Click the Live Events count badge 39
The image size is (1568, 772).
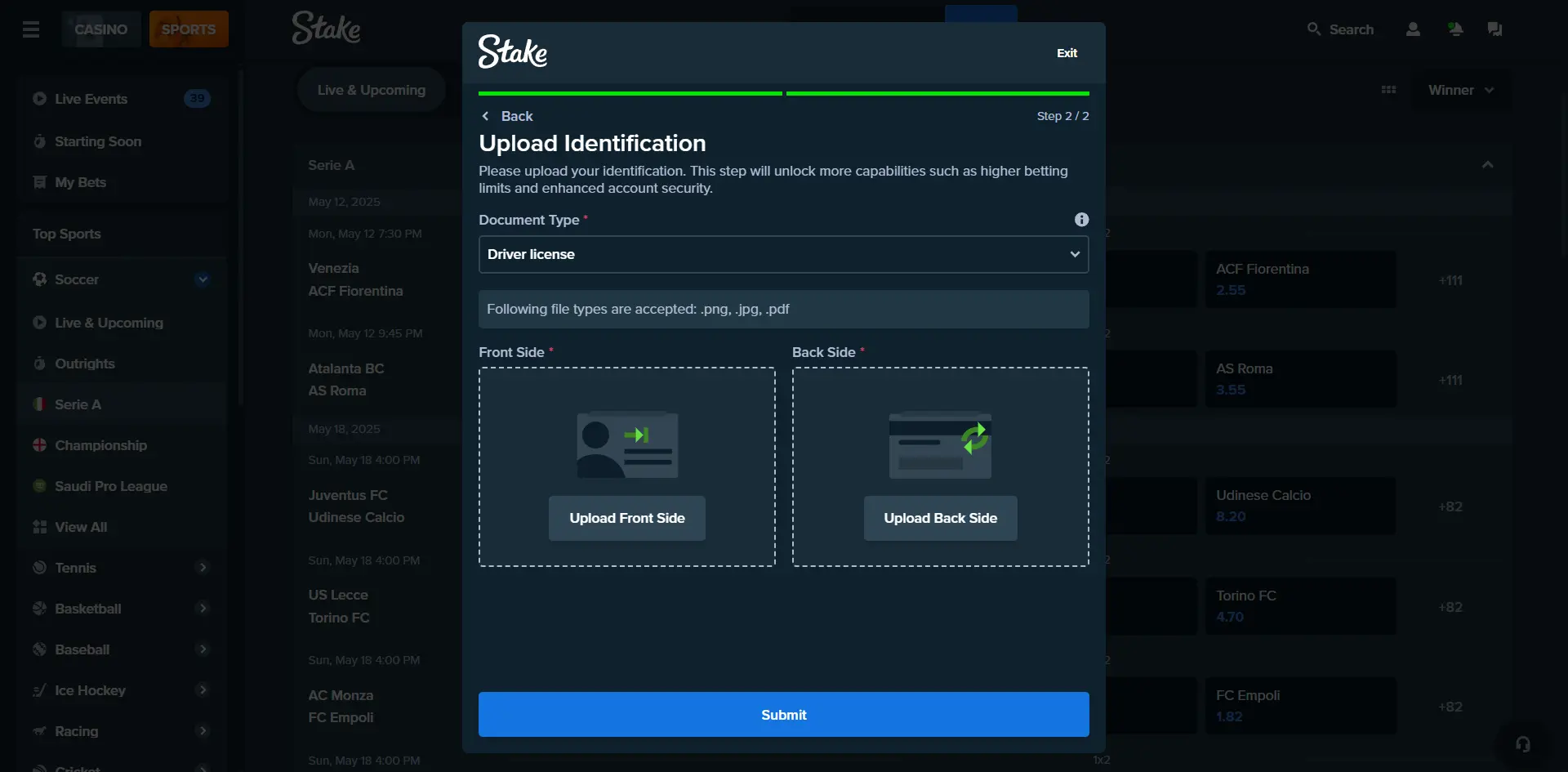click(197, 99)
